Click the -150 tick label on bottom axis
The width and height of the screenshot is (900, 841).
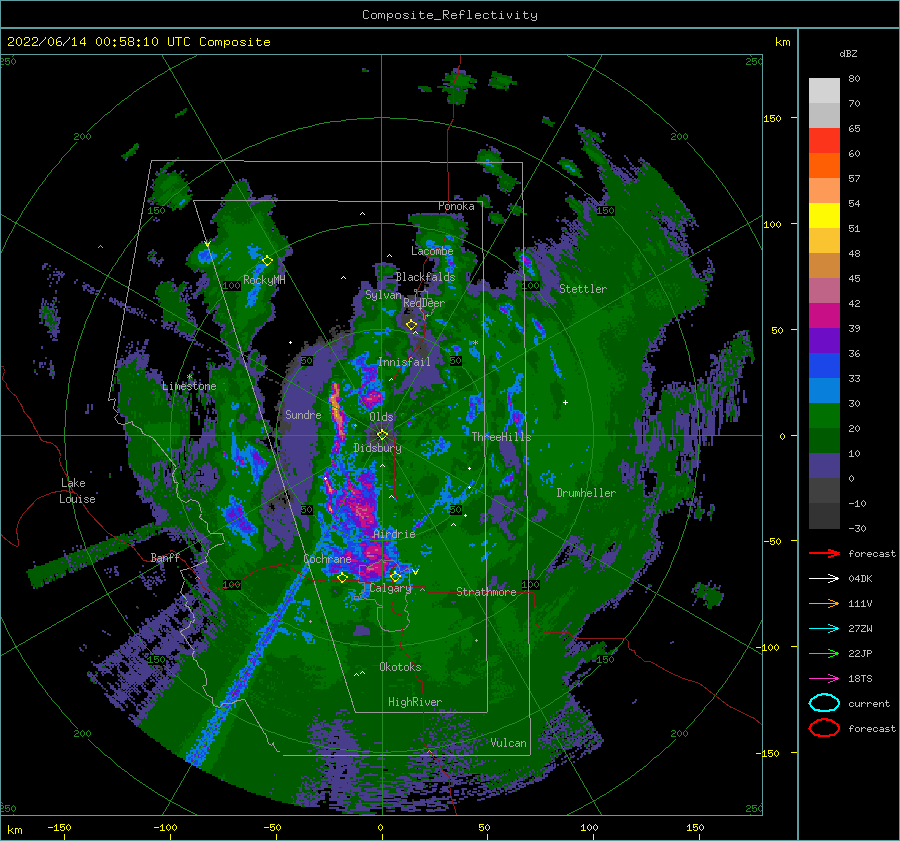[x=59, y=827]
